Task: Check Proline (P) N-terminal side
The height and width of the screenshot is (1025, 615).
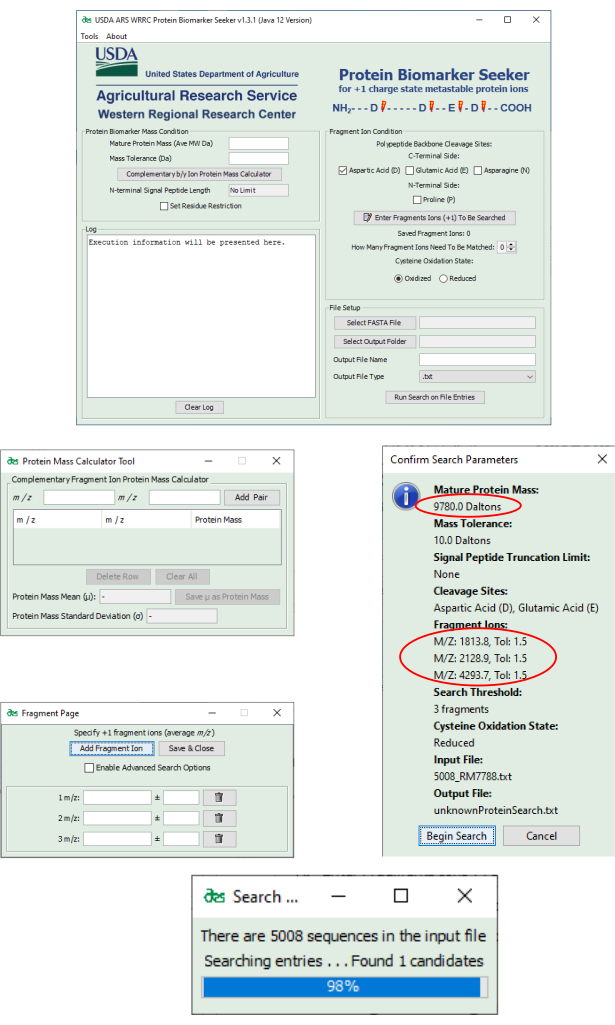Action: click(x=417, y=200)
